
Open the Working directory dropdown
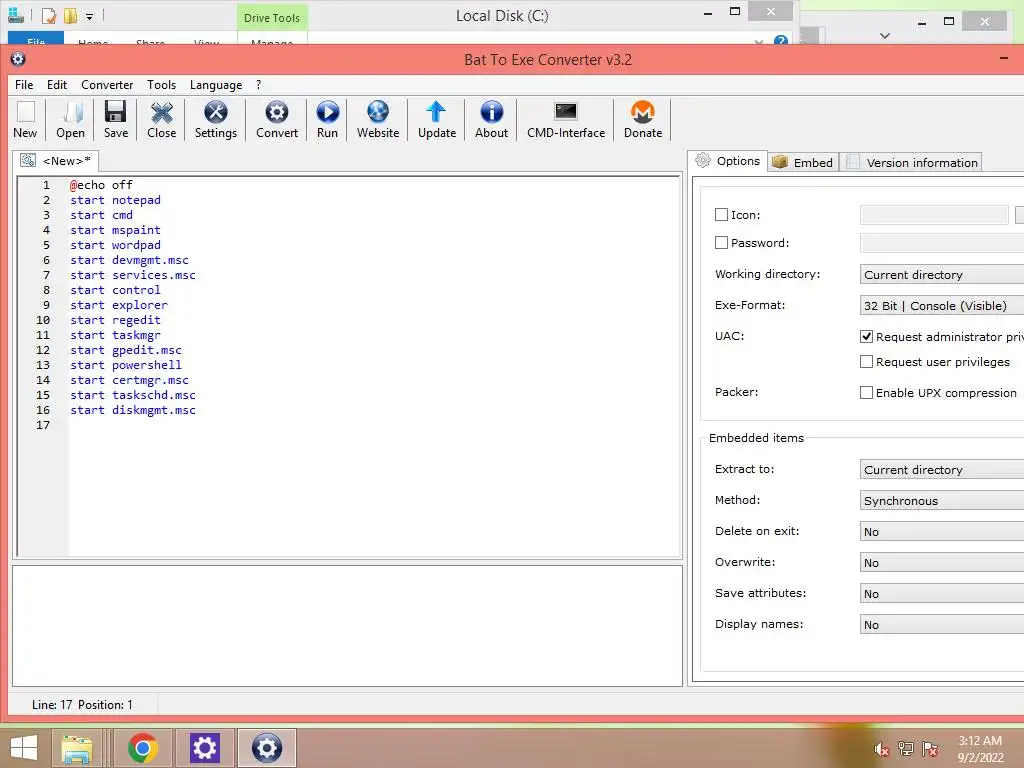(942, 274)
